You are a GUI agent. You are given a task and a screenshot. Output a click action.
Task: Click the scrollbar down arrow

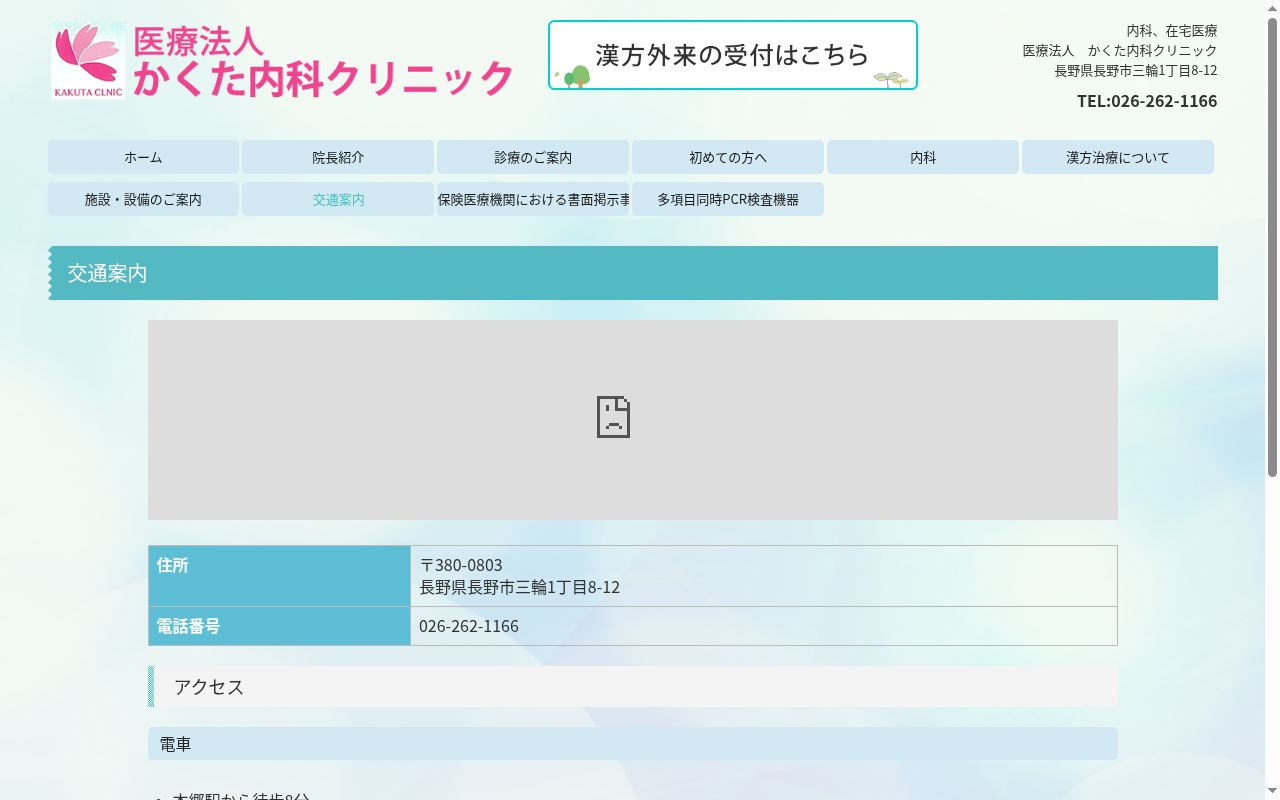click(x=1272, y=791)
